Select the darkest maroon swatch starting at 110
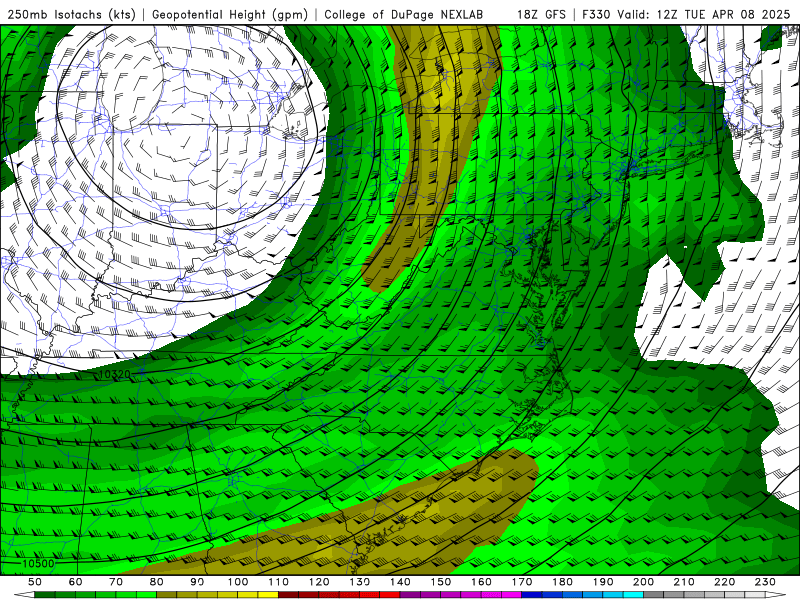800x600 pixels. [x=288, y=595]
